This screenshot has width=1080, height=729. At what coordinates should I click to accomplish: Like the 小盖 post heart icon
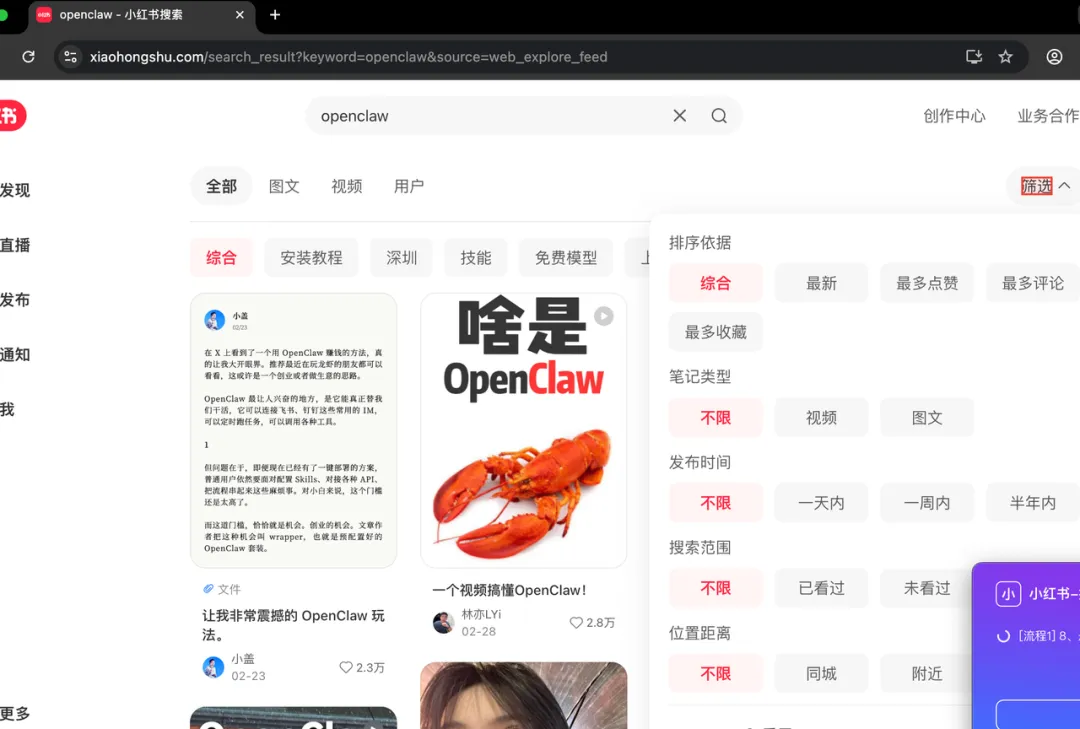(346, 667)
